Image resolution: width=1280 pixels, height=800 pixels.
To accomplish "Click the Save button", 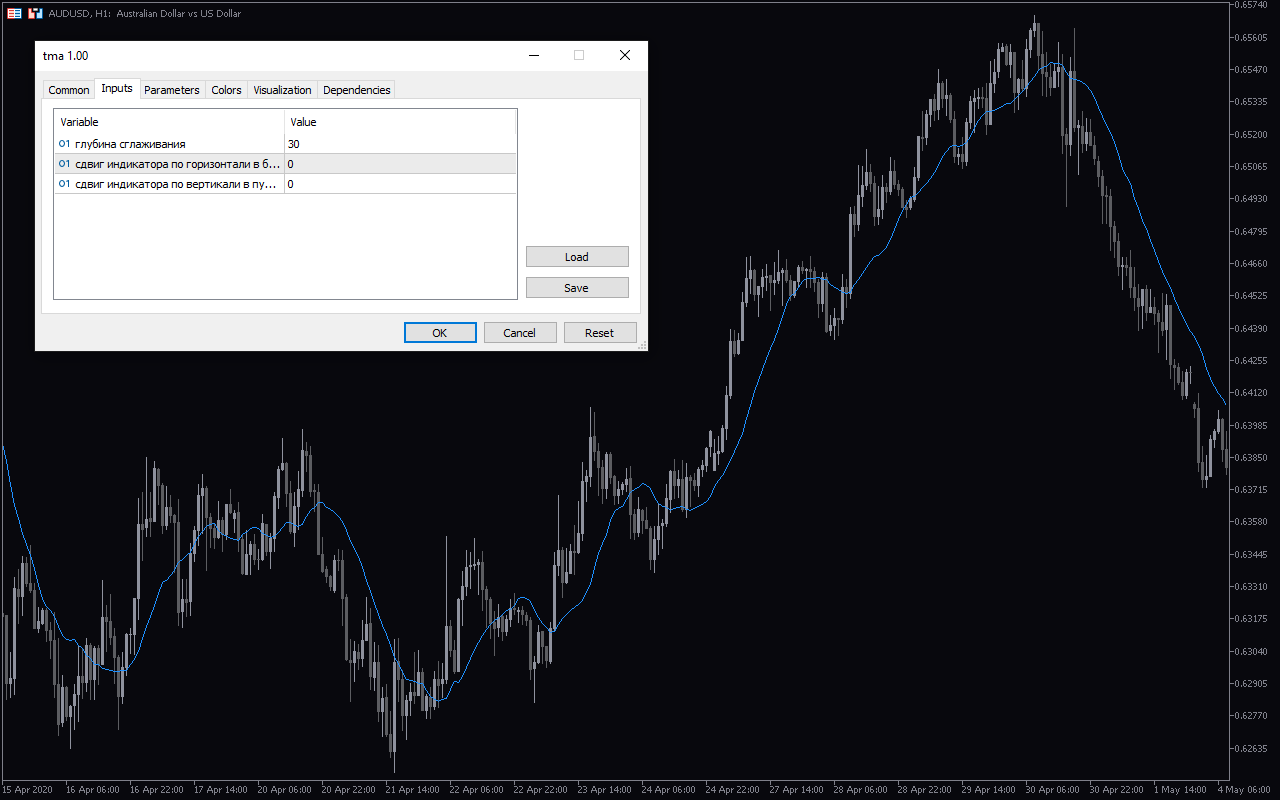I will [577, 288].
